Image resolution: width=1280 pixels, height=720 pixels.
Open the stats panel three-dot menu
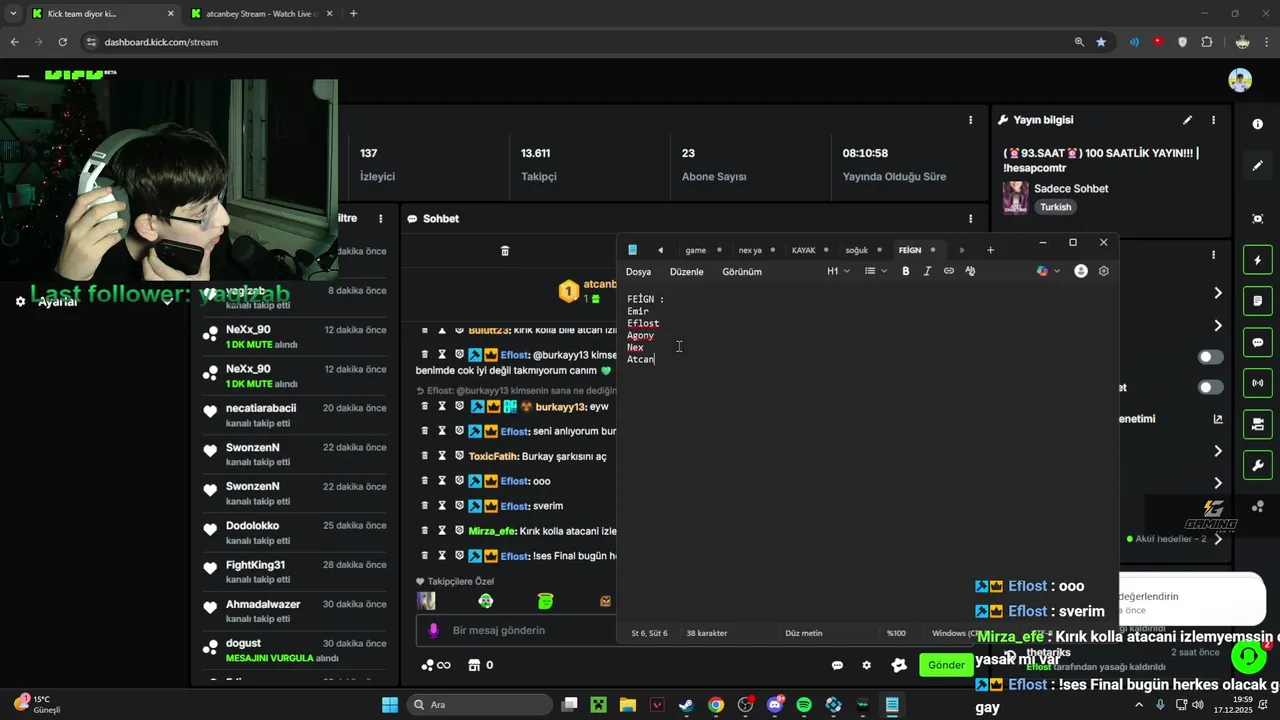coord(970,120)
